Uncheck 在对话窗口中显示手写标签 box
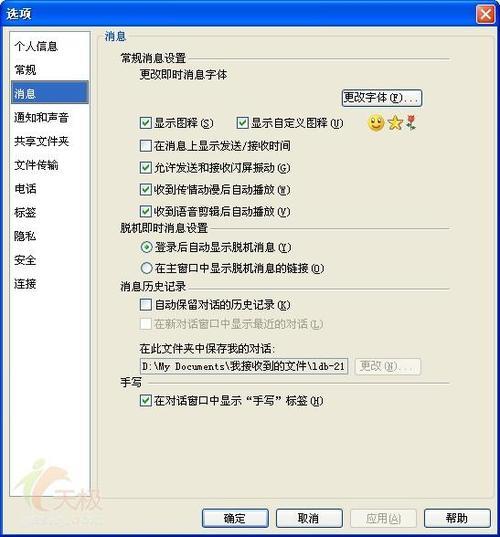Screen dimensions: 500x537 click(146, 400)
